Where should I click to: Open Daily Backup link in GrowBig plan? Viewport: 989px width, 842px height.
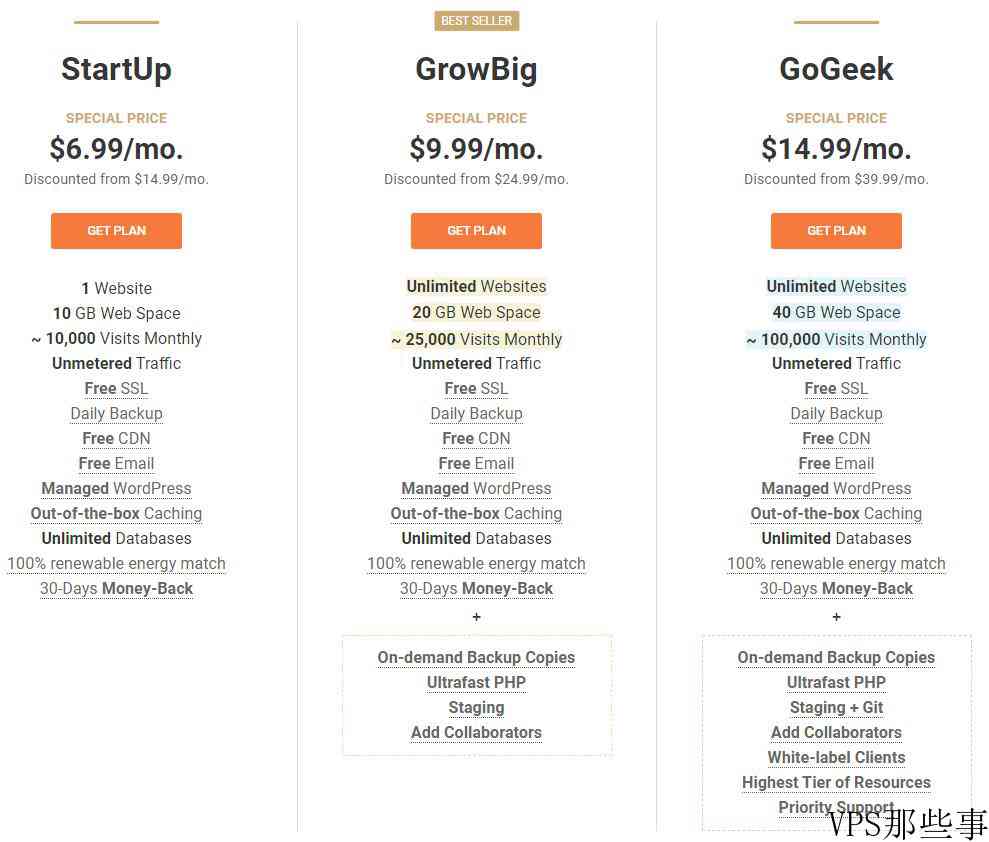pos(476,414)
